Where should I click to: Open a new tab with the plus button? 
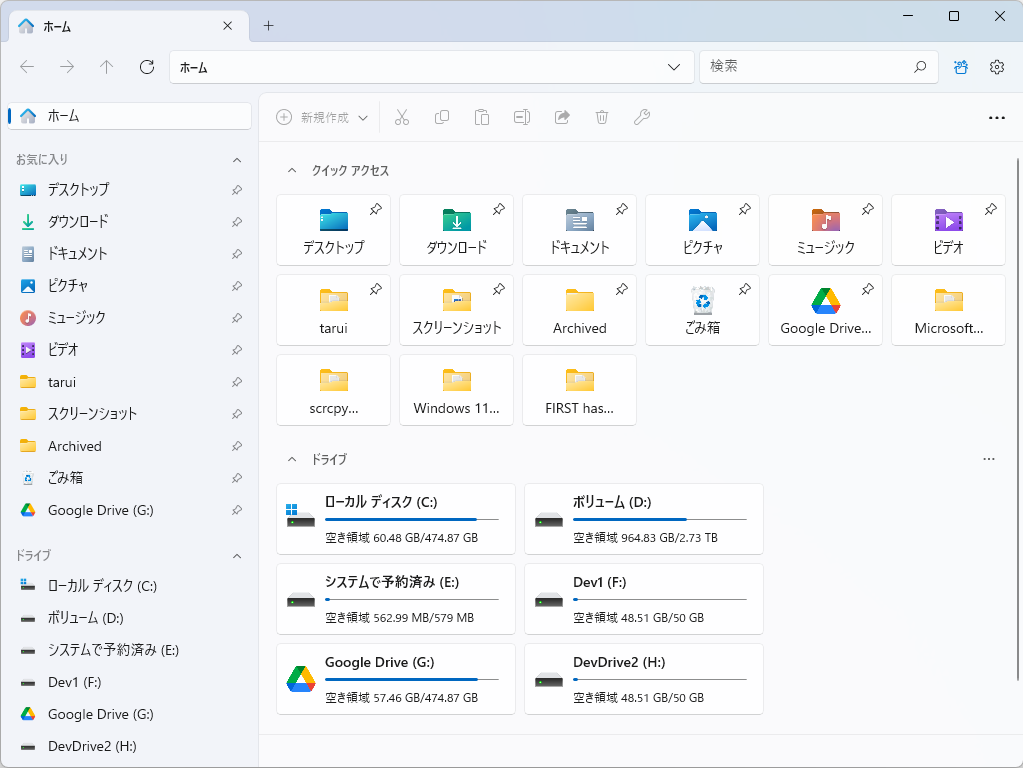[x=266, y=26]
